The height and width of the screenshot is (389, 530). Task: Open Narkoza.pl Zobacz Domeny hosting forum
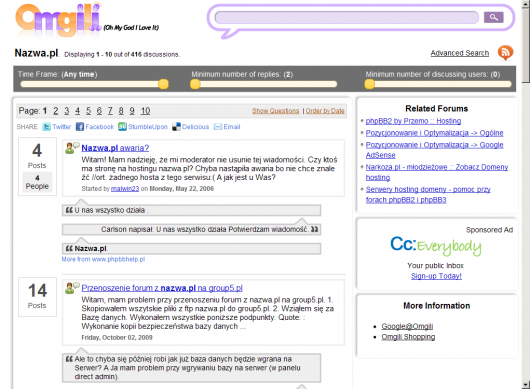(x=437, y=172)
